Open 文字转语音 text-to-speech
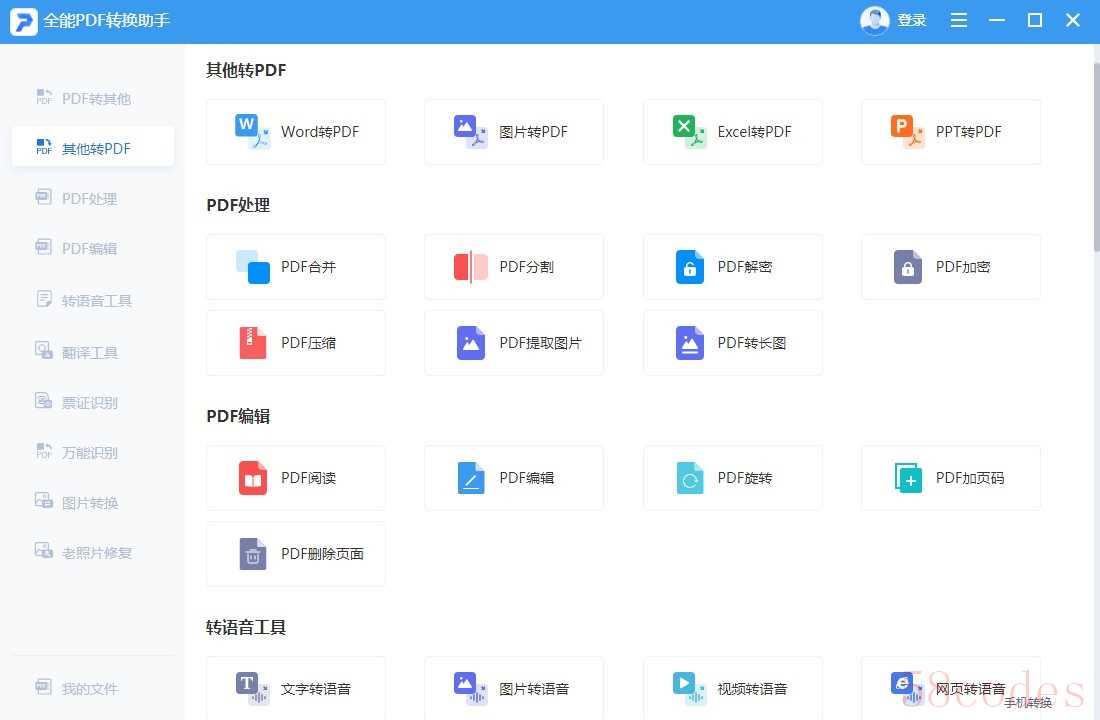1100x720 pixels. (295, 688)
